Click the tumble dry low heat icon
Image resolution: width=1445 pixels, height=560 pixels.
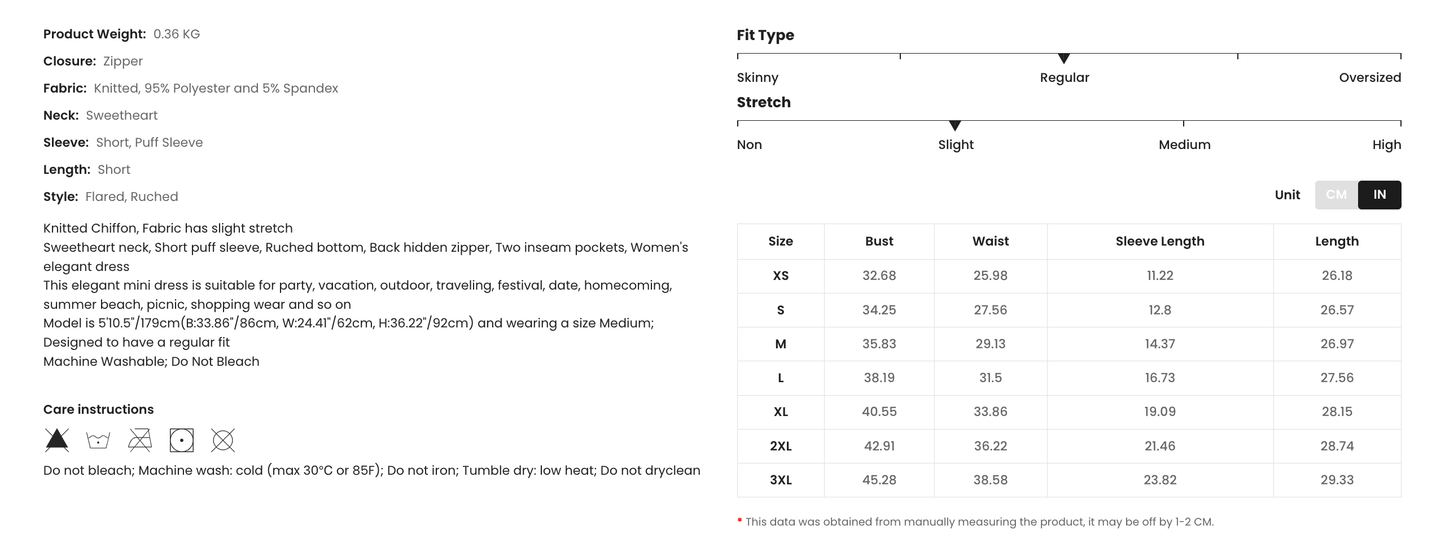coord(181,440)
